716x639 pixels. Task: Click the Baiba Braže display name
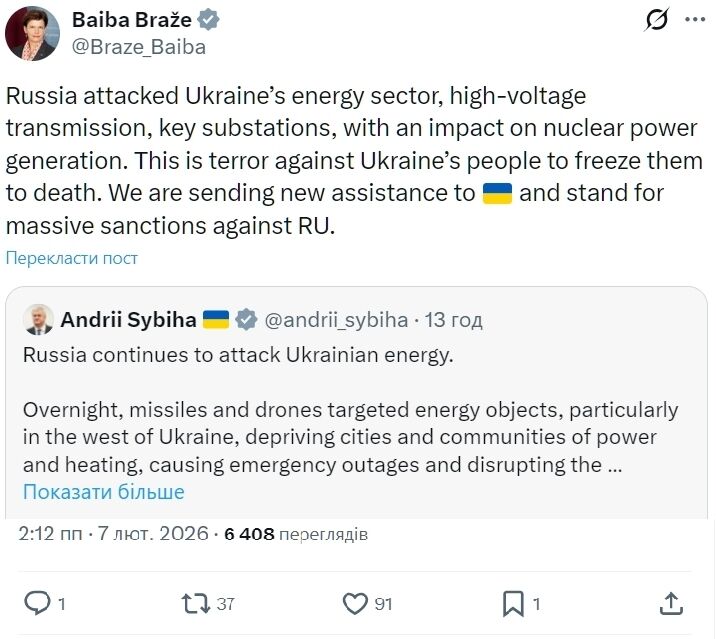[133, 20]
